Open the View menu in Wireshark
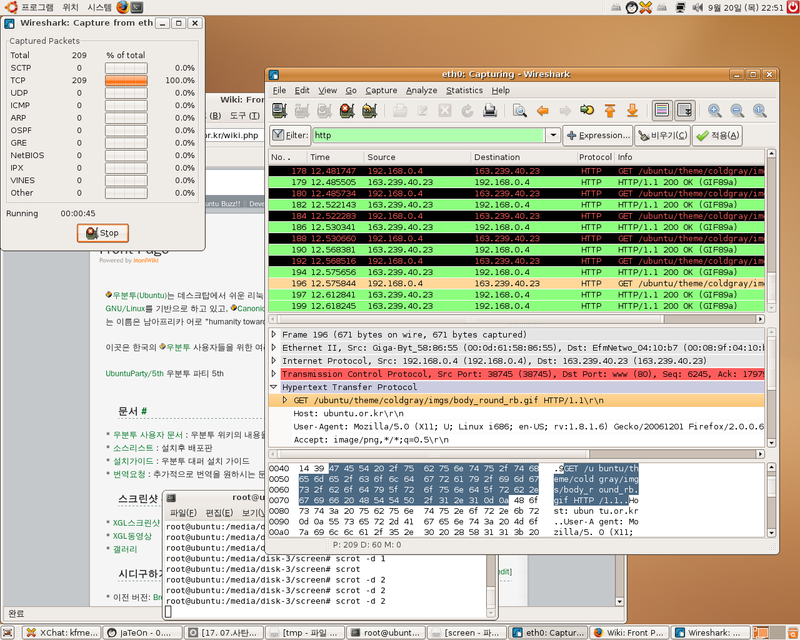Viewport: 800px width, 640px height. click(328, 90)
